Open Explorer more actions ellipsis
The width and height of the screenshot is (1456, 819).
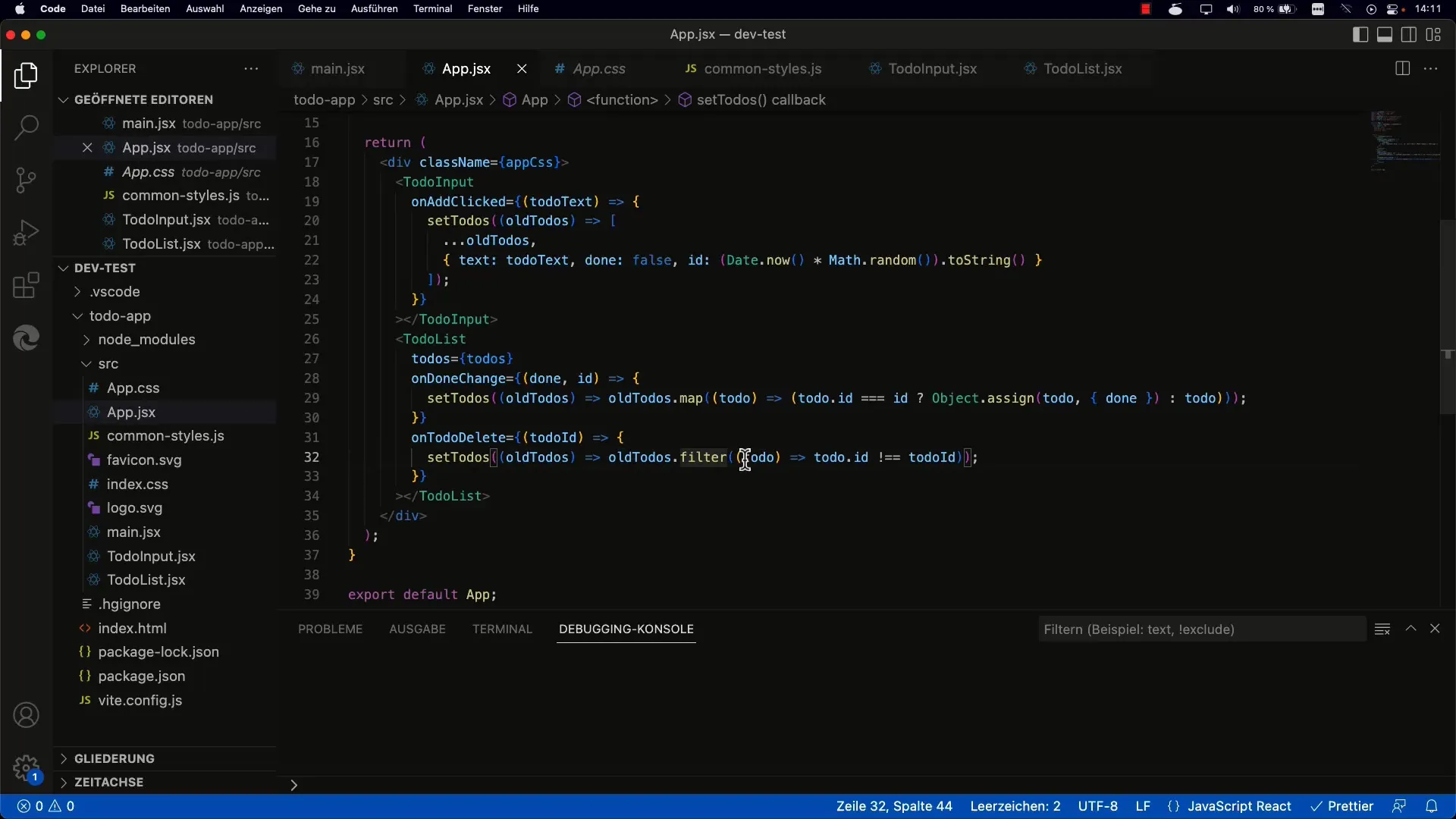(x=251, y=68)
